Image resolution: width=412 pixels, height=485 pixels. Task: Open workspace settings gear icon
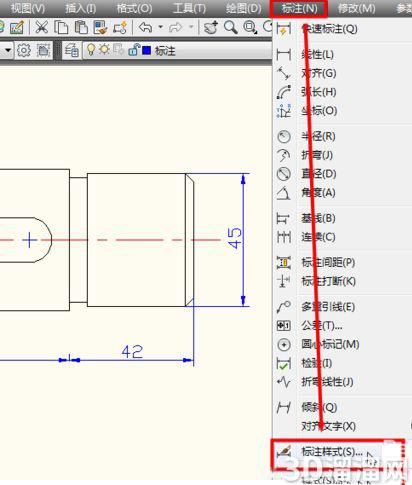24,51
